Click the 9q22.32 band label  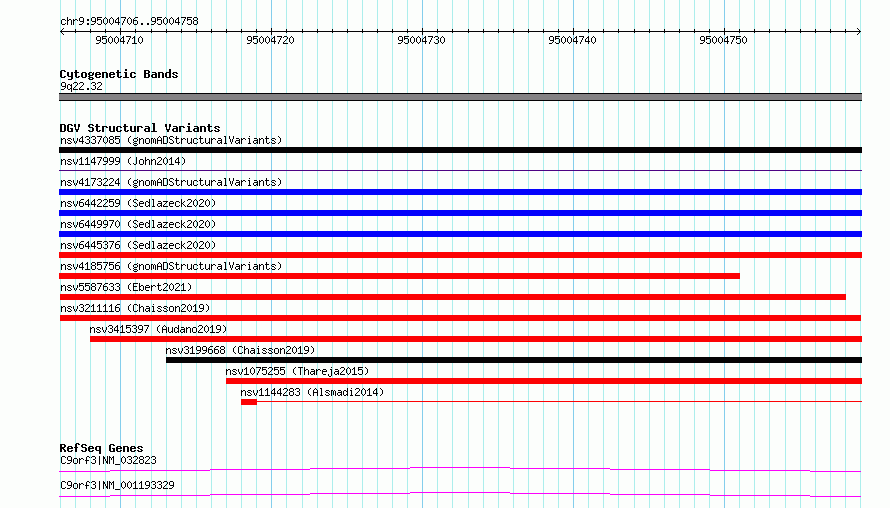(x=81, y=86)
